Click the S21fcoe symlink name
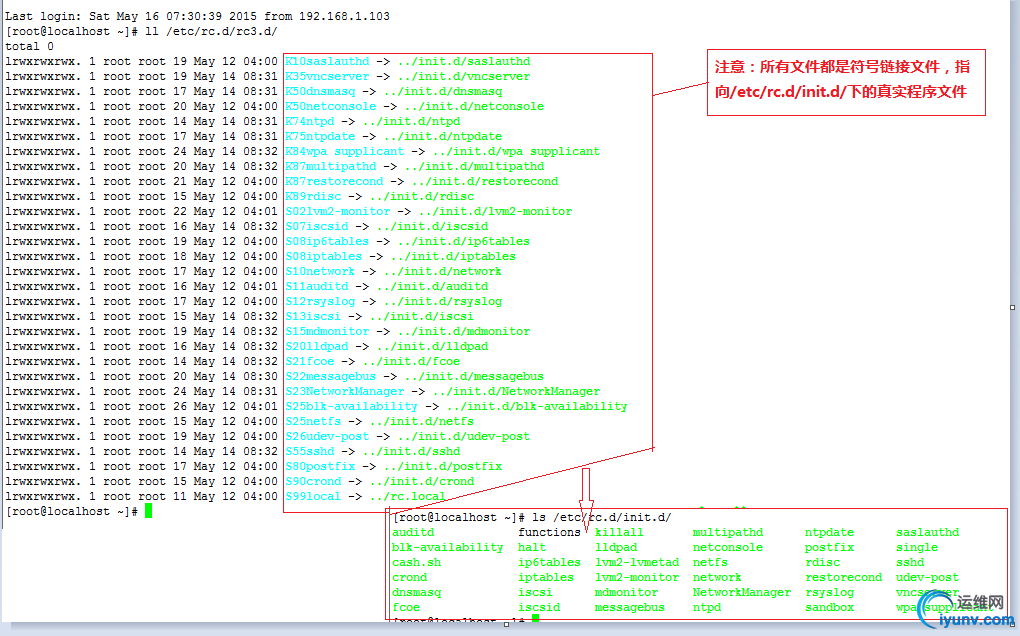The width and height of the screenshot is (1020, 636). pyautogui.click(x=310, y=361)
